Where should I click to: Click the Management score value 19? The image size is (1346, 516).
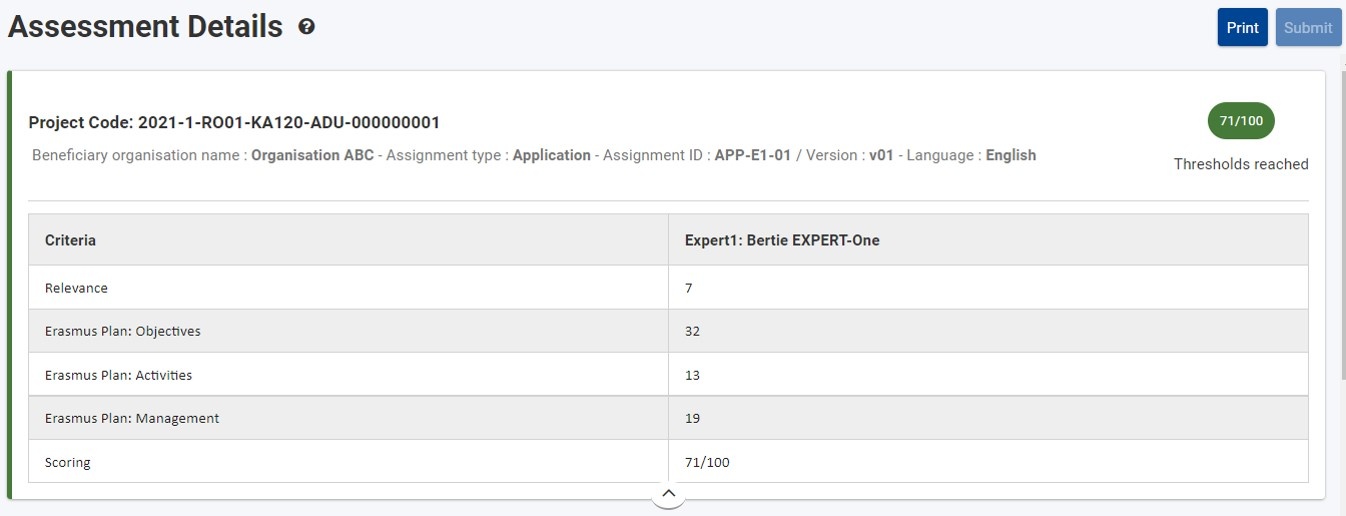(x=692, y=418)
